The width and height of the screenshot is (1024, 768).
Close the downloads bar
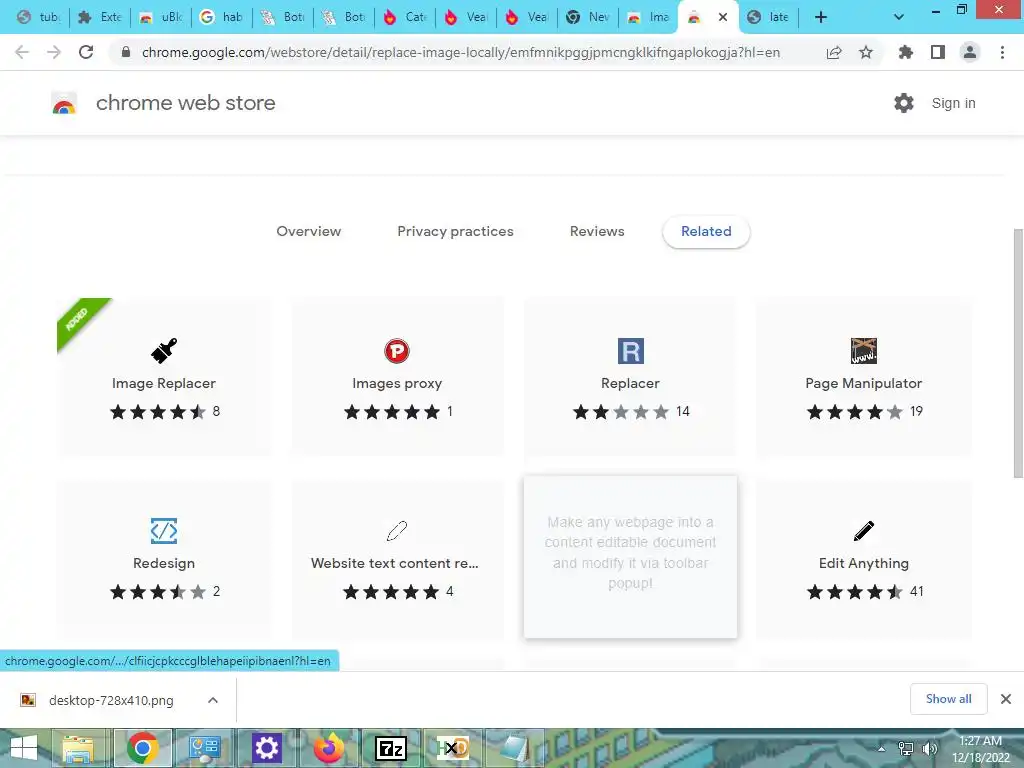[x=1006, y=699]
